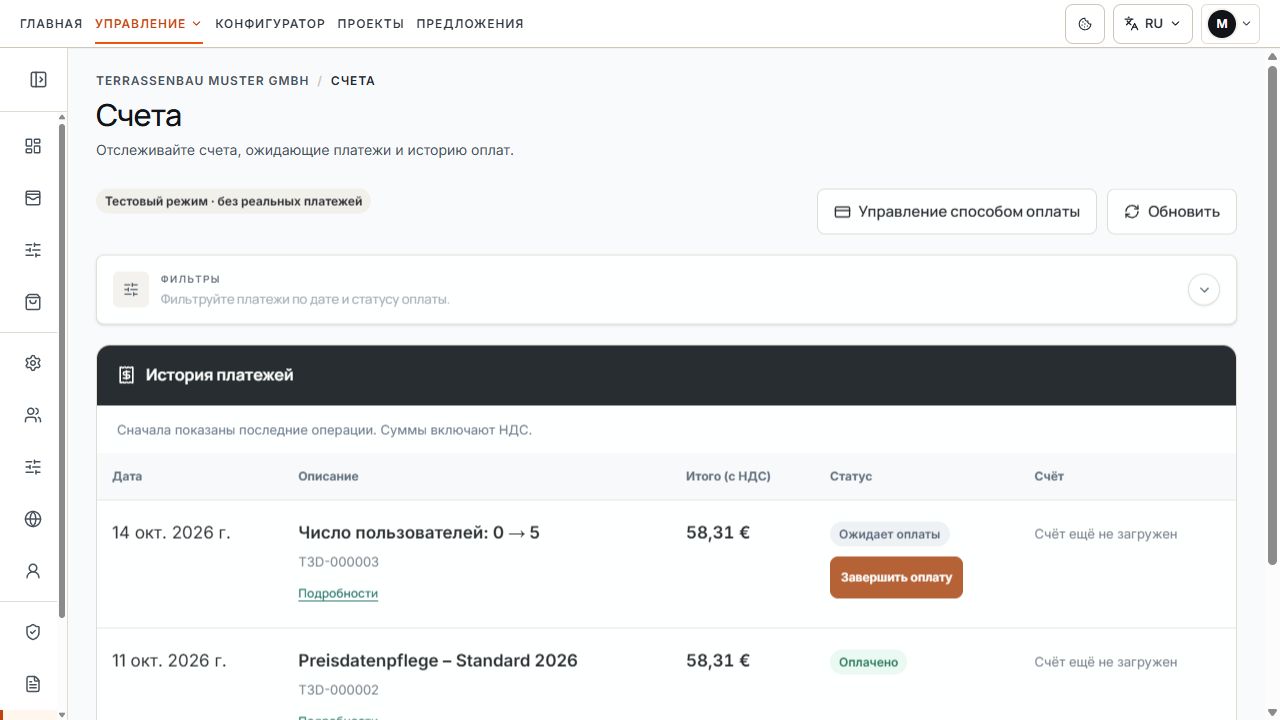Screen dimensions: 1280x720
Task: Open the dashboard grid icon in sidebar
Action: tap(33, 146)
